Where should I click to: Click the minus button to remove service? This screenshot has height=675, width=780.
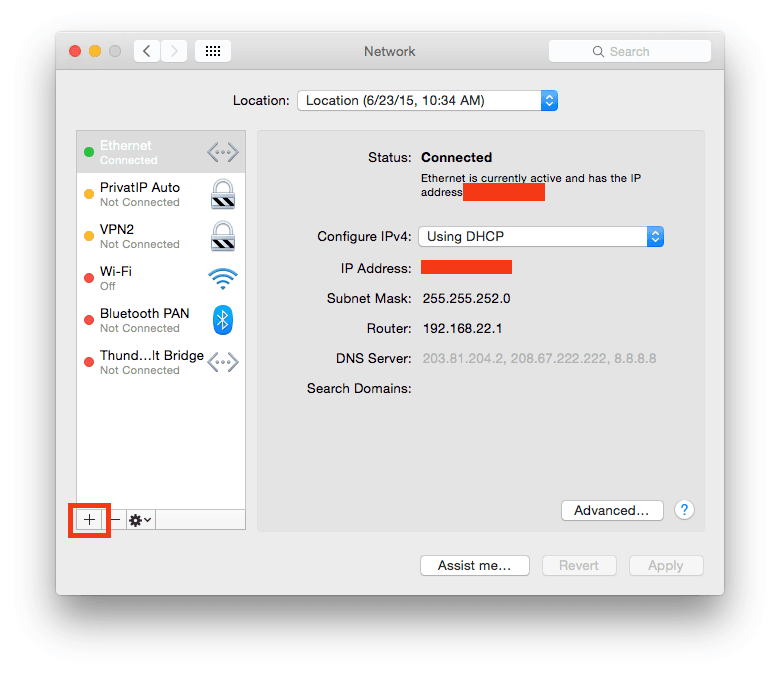(x=115, y=520)
